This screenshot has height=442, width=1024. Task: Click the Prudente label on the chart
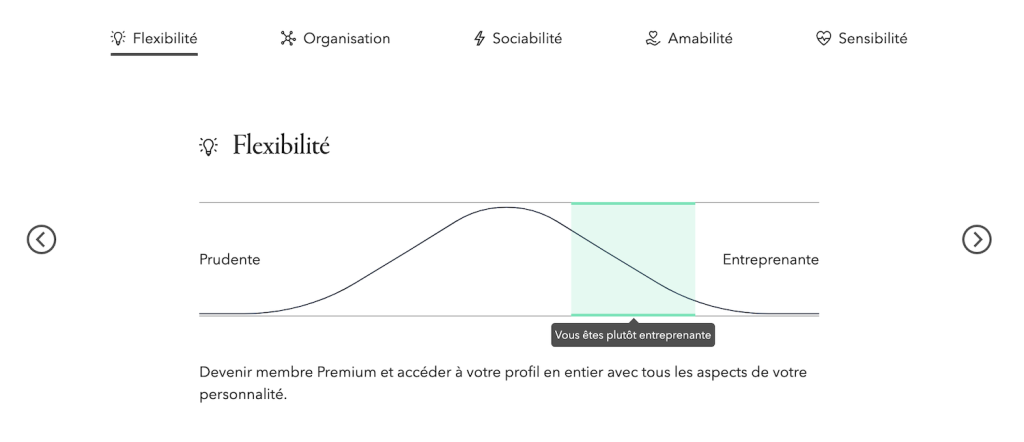[x=230, y=259]
